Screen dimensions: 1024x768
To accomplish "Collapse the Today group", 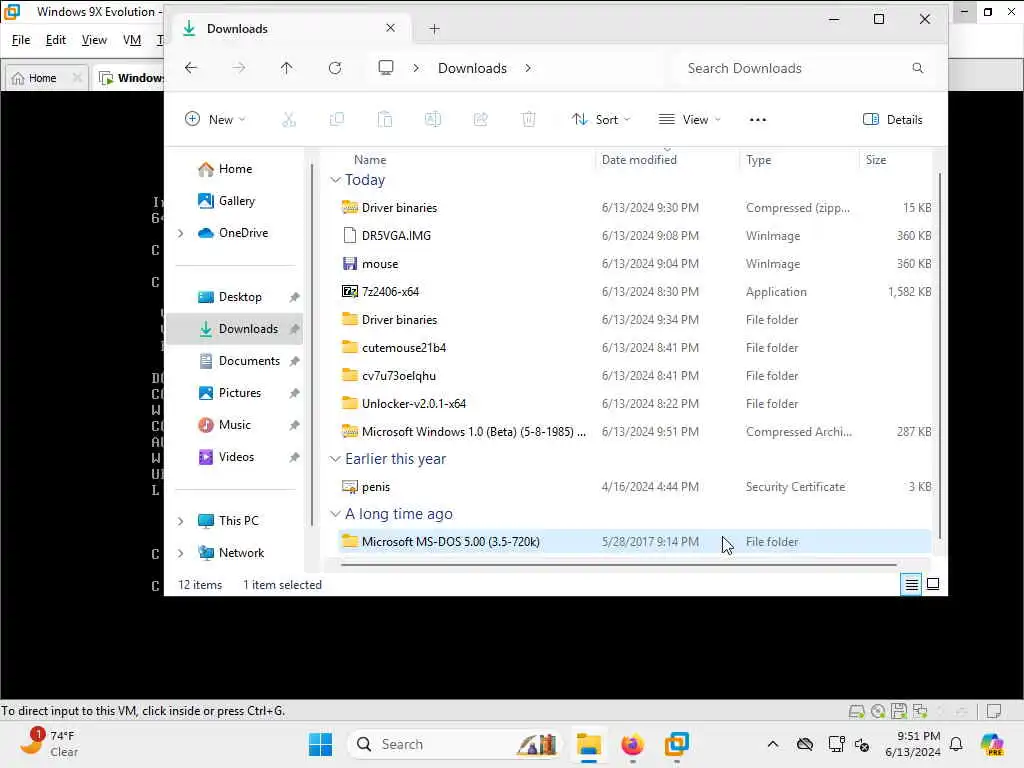I will click(335, 180).
